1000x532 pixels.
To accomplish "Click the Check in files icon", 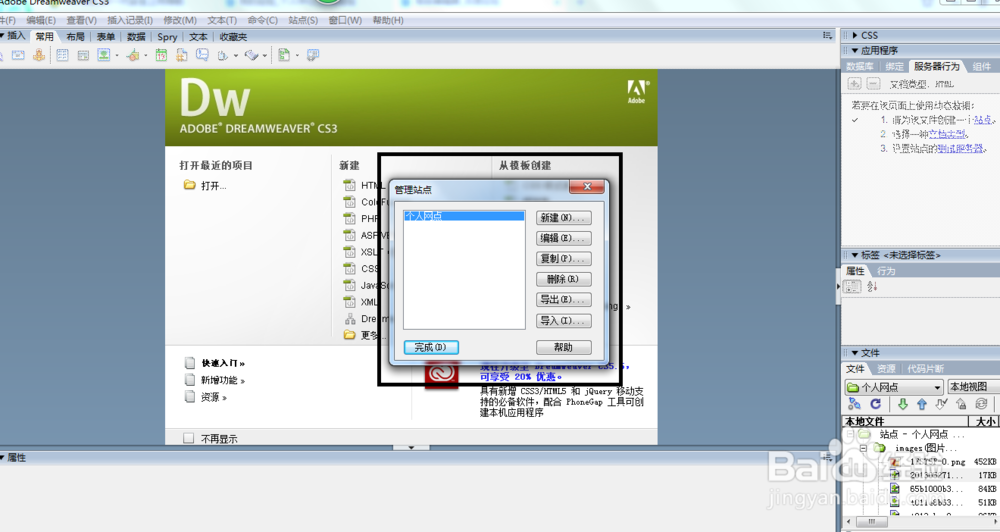I will pos(961,404).
